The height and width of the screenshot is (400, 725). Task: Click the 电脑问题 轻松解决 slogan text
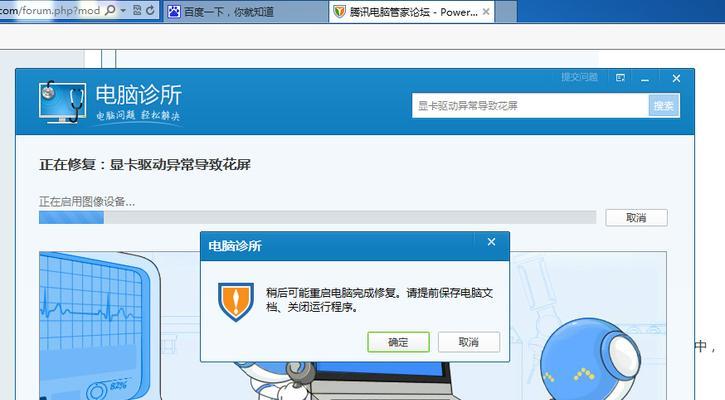coord(138,116)
